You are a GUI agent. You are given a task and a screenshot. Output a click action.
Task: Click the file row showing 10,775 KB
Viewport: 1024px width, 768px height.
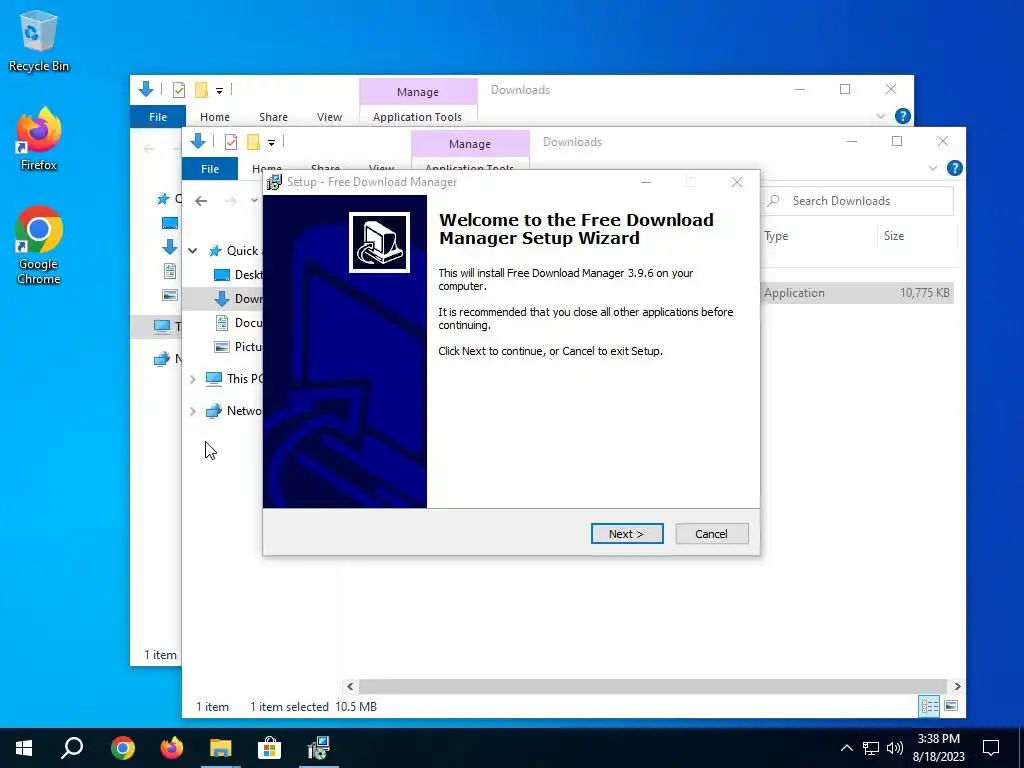point(857,293)
